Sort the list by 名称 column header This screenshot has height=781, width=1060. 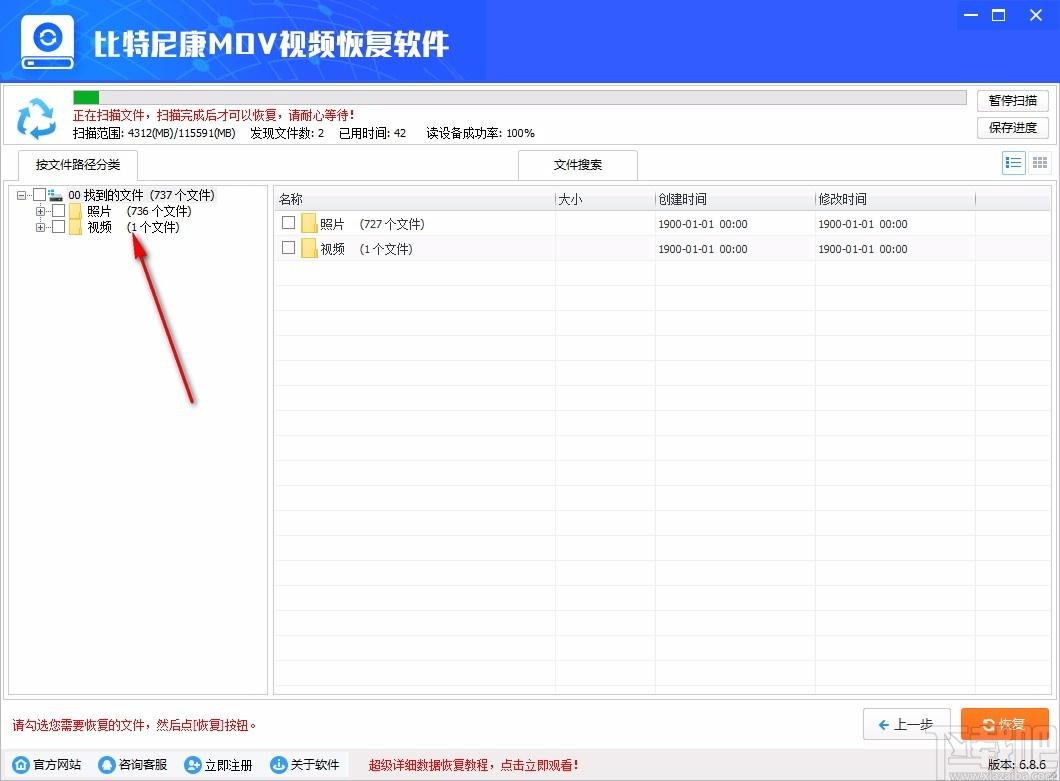pyautogui.click(x=414, y=199)
